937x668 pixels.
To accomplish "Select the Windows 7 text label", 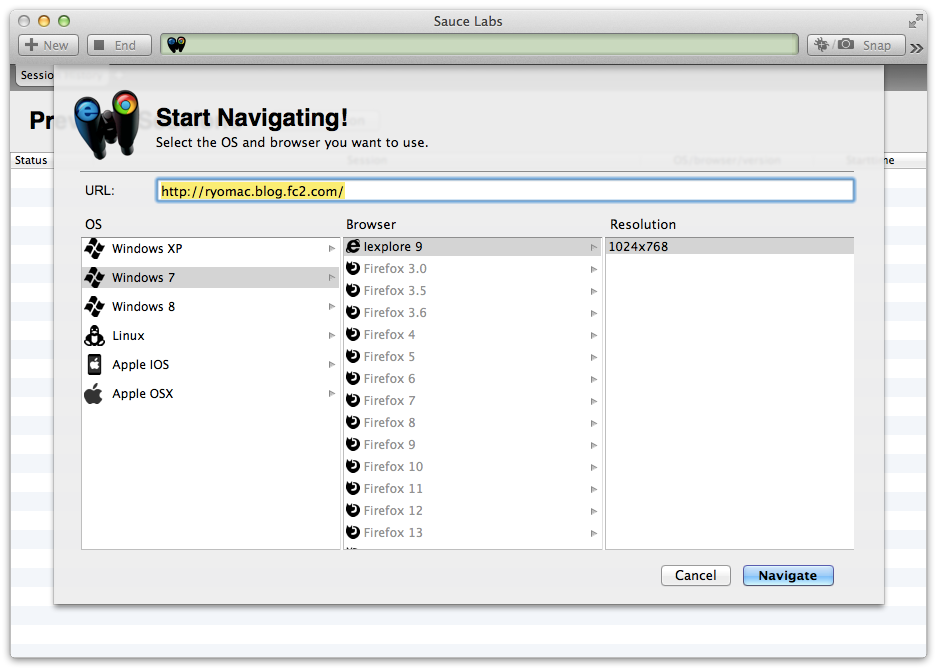I will [x=143, y=277].
